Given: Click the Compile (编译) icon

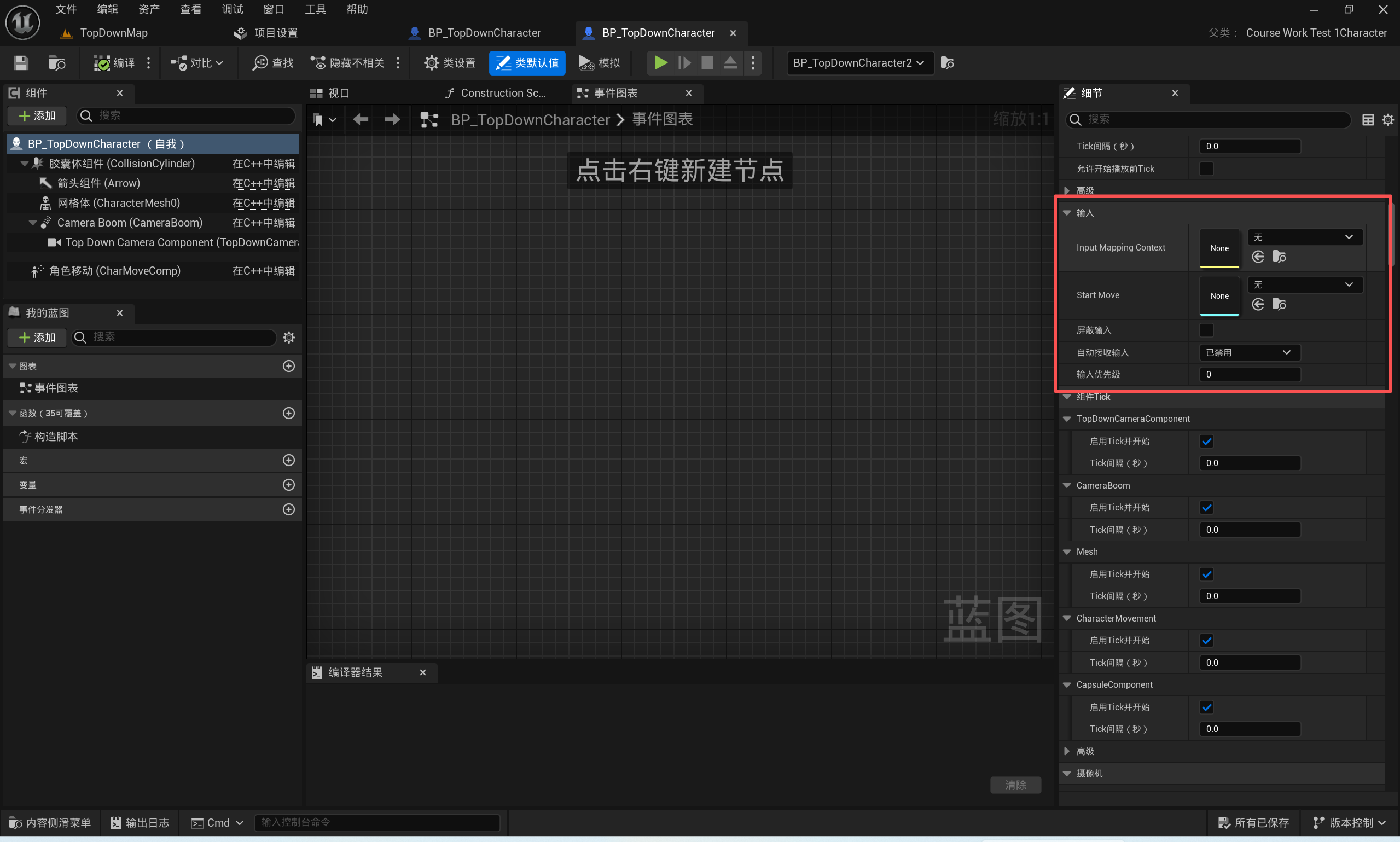Looking at the screenshot, I should [102, 62].
